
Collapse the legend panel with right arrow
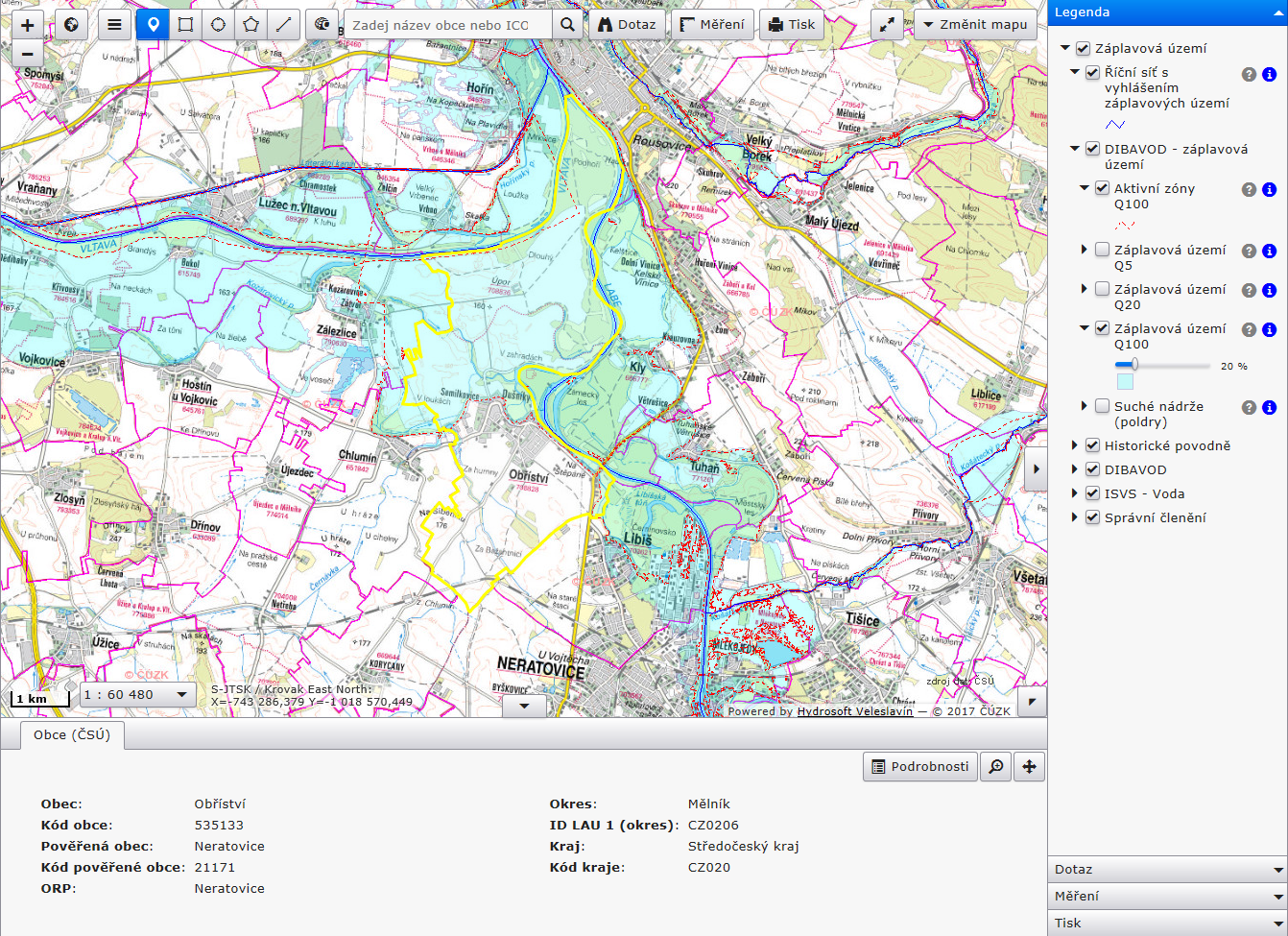[1036, 470]
